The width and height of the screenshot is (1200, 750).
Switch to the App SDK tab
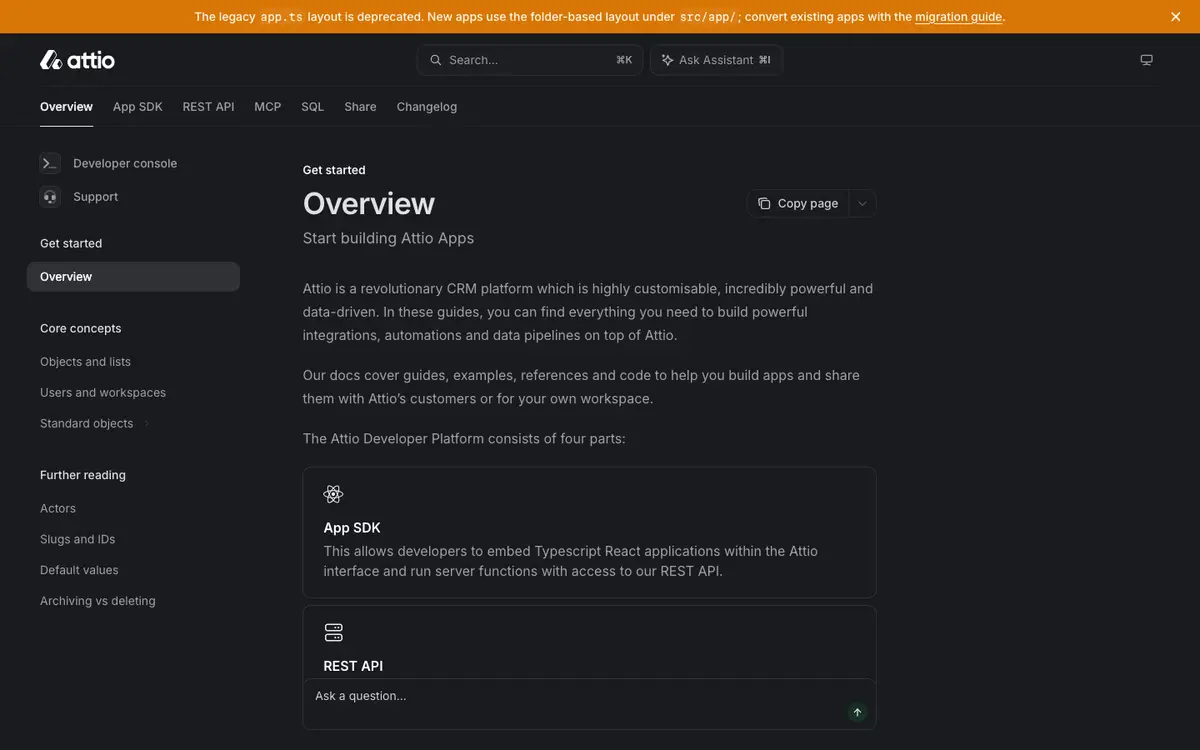tap(138, 107)
